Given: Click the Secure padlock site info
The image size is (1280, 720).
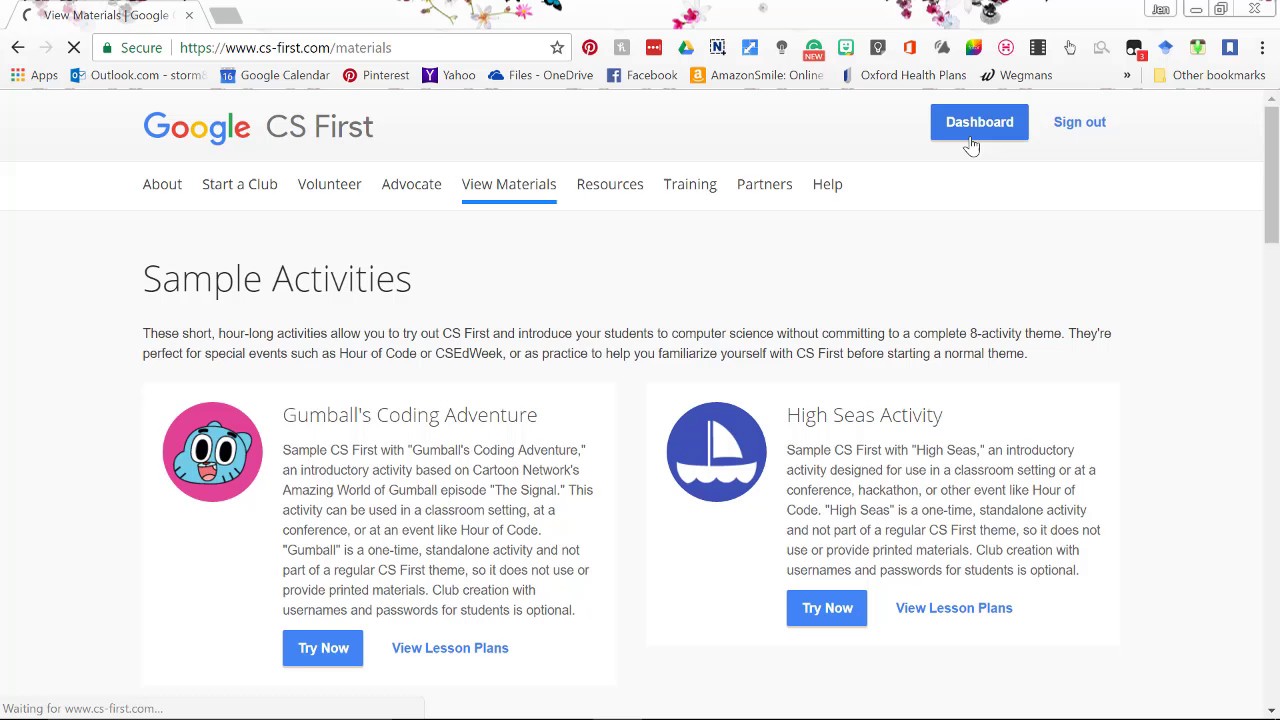Looking at the screenshot, I should 133,48.
